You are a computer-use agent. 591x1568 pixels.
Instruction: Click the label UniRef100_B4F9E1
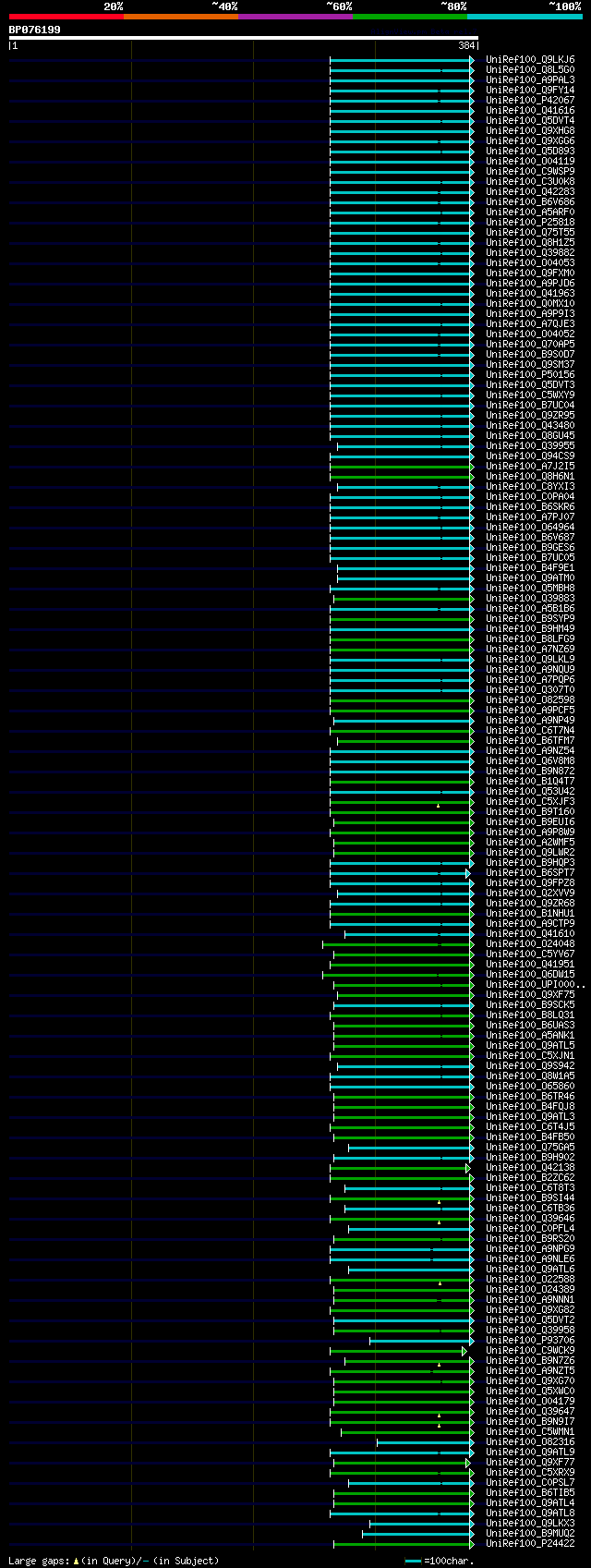(x=530, y=567)
